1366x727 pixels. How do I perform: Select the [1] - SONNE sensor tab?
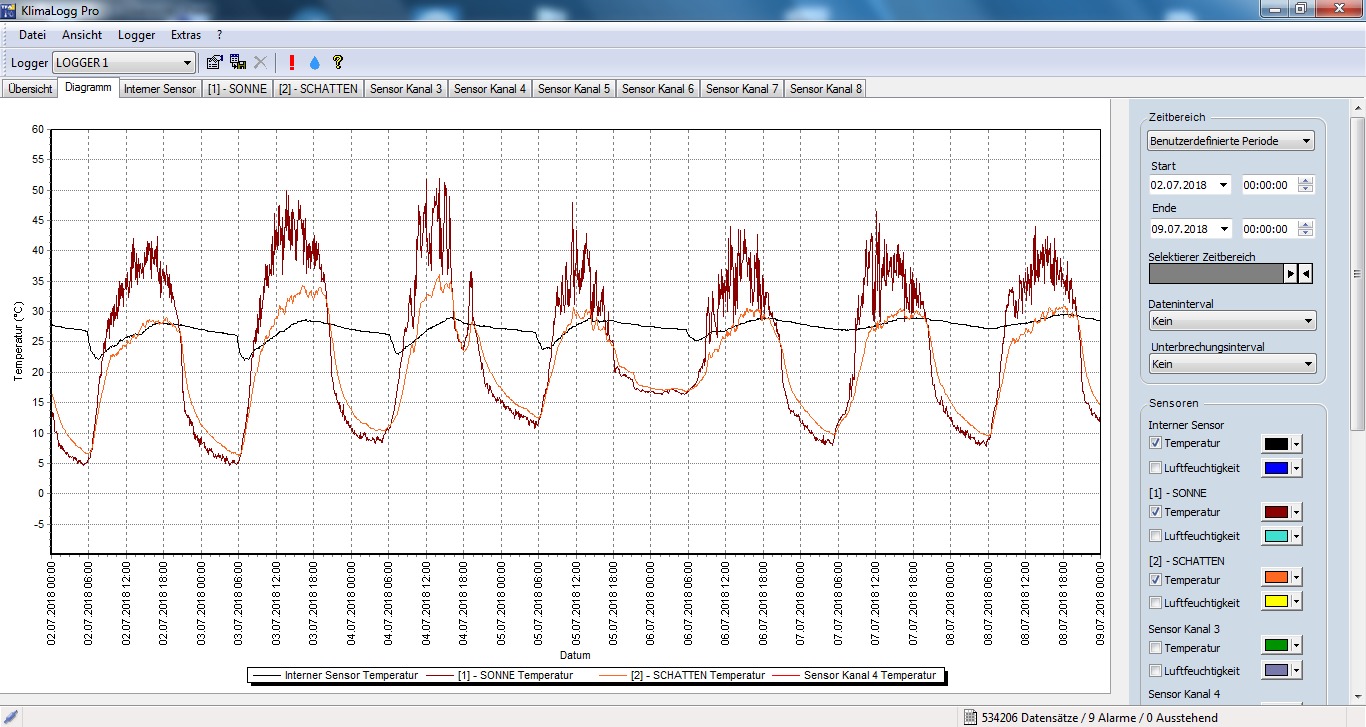click(x=237, y=88)
